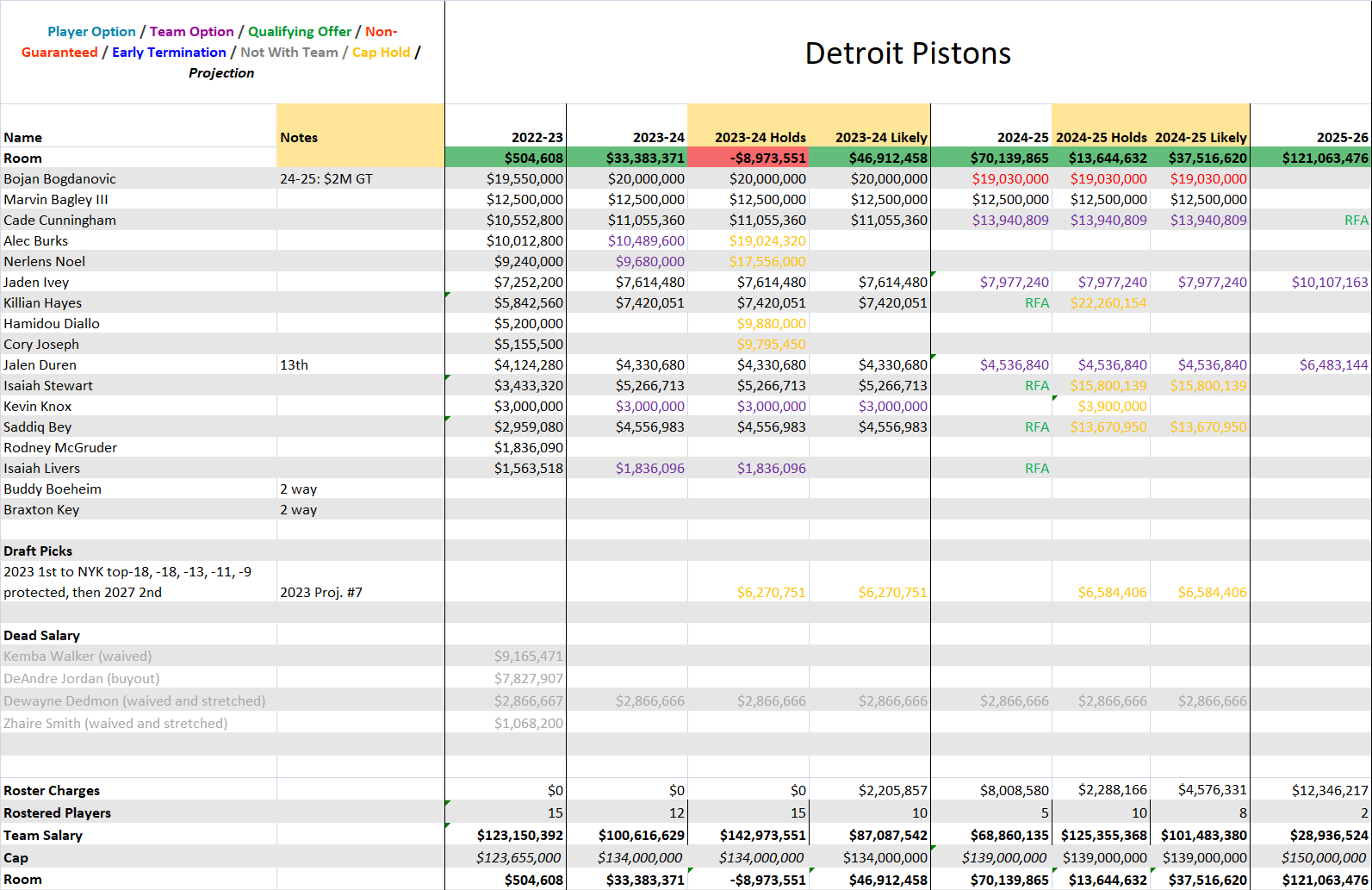Screen dimensions: 1372x890
Task: Click the Player Option legend label
Action: 91,31
